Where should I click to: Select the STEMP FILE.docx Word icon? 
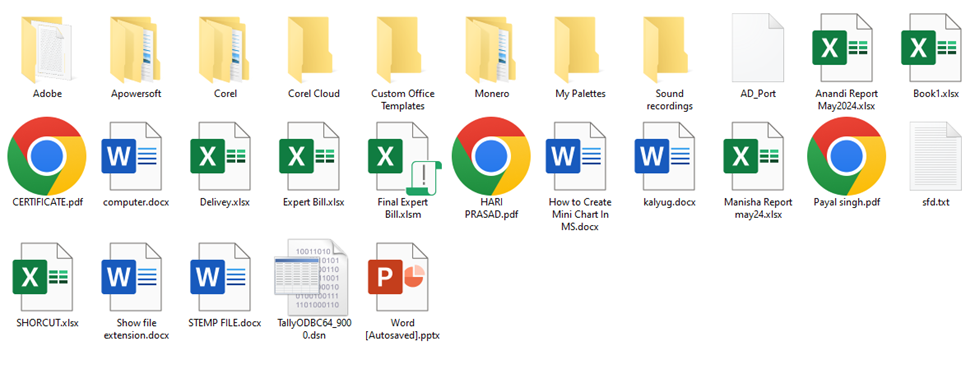221,277
